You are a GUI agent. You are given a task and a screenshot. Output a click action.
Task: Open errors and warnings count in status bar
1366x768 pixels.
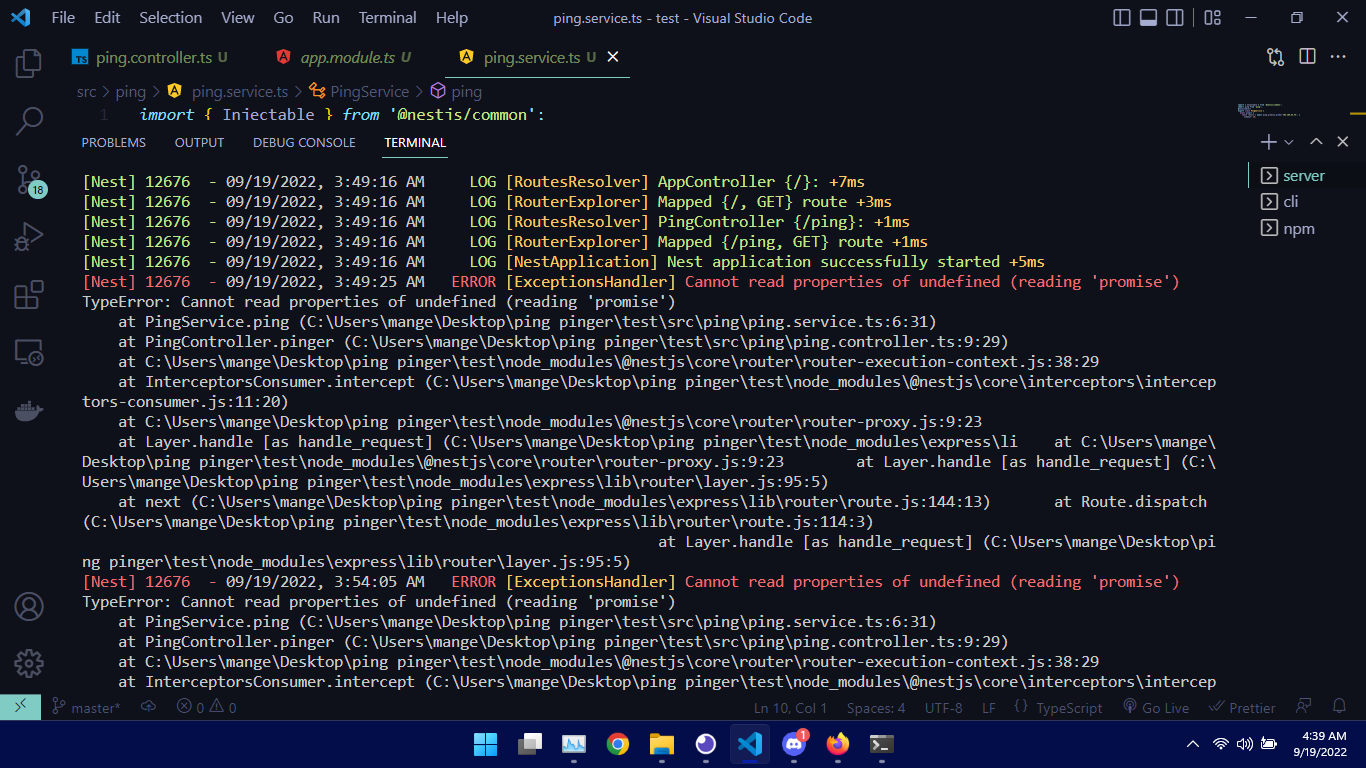point(206,707)
